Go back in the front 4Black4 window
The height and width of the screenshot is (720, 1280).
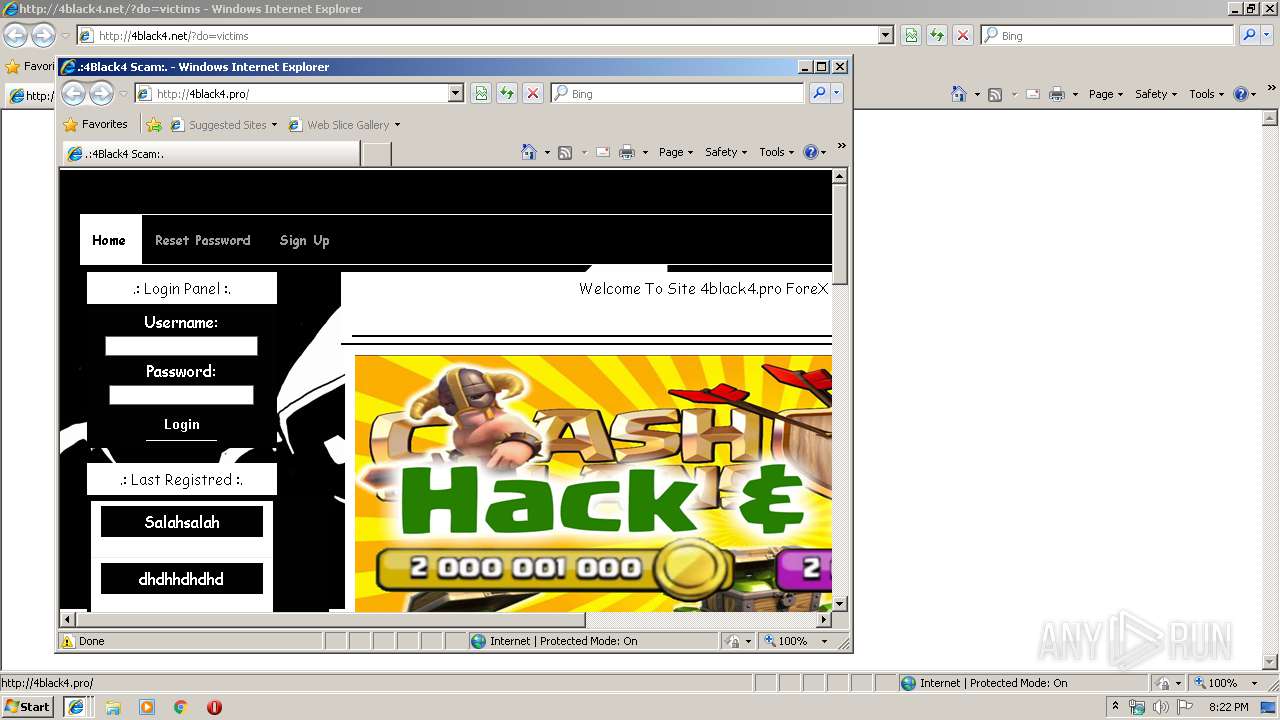[x=73, y=94]
